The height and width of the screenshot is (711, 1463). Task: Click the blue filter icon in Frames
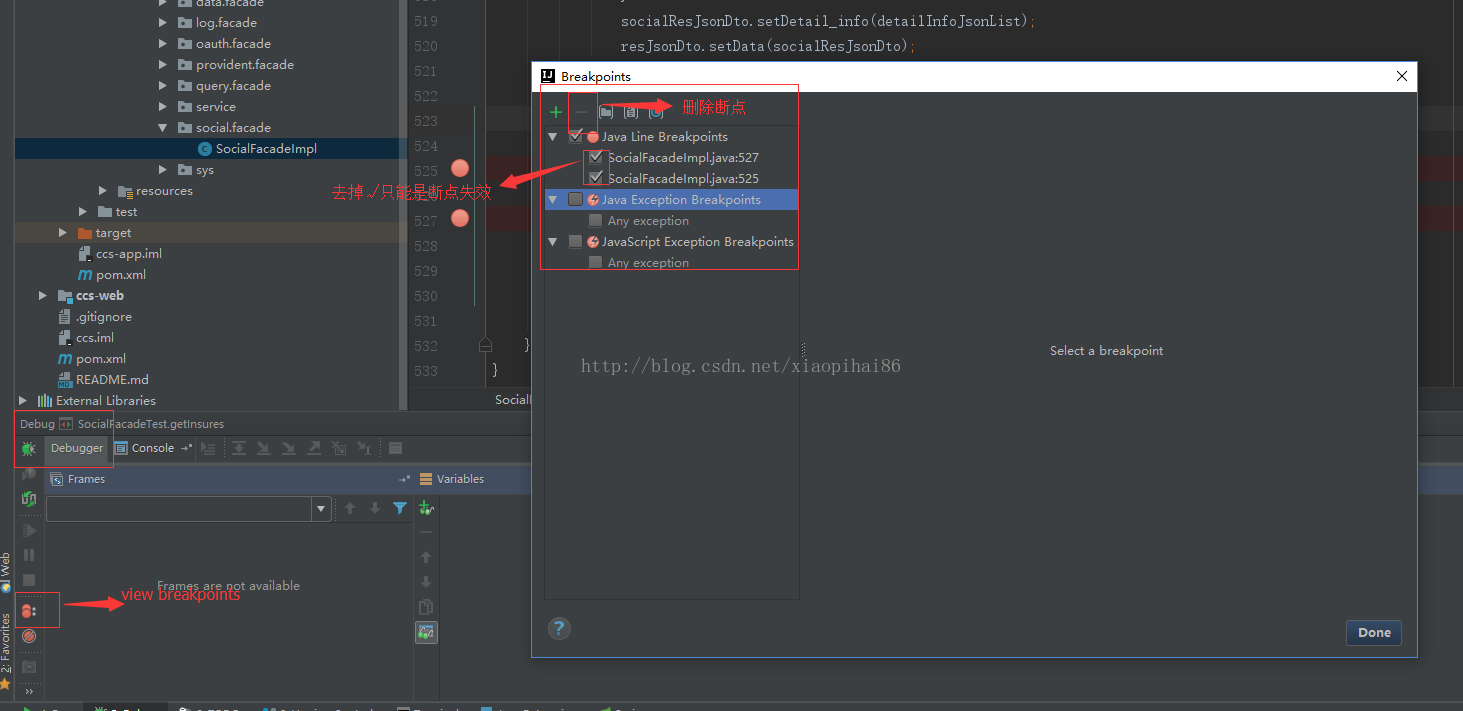tap(400, 508)
